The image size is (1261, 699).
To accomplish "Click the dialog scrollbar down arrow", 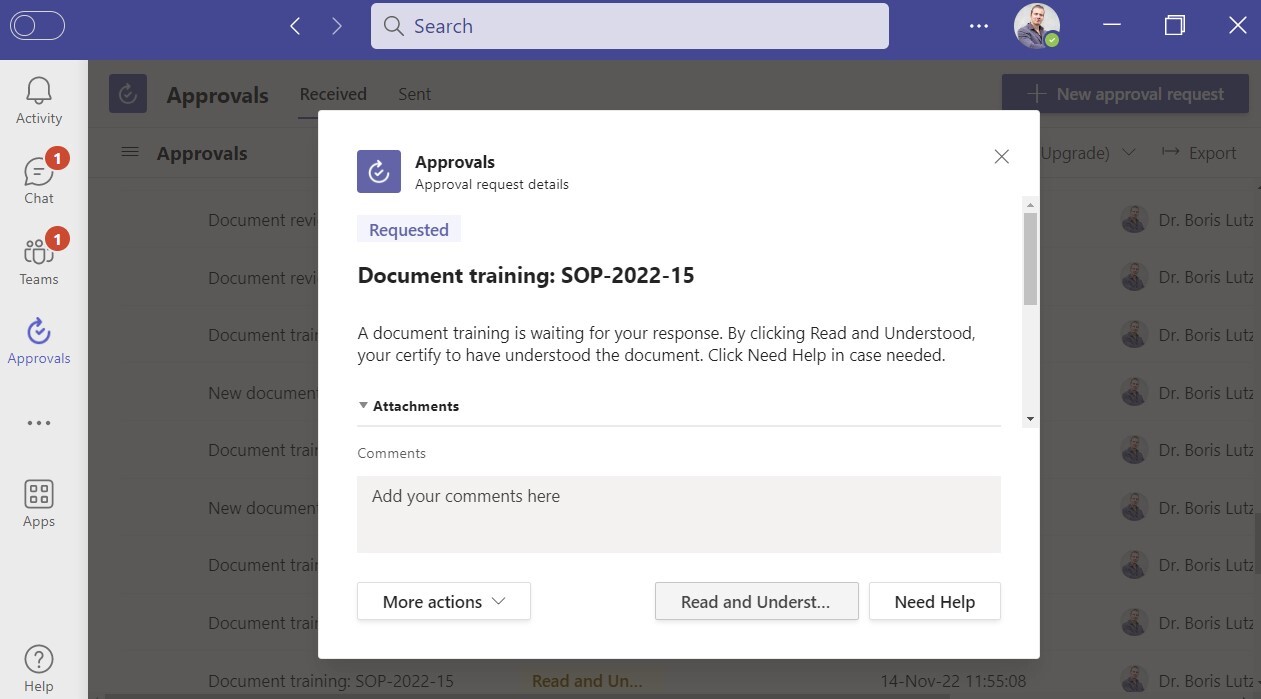I will (1030, 419).
